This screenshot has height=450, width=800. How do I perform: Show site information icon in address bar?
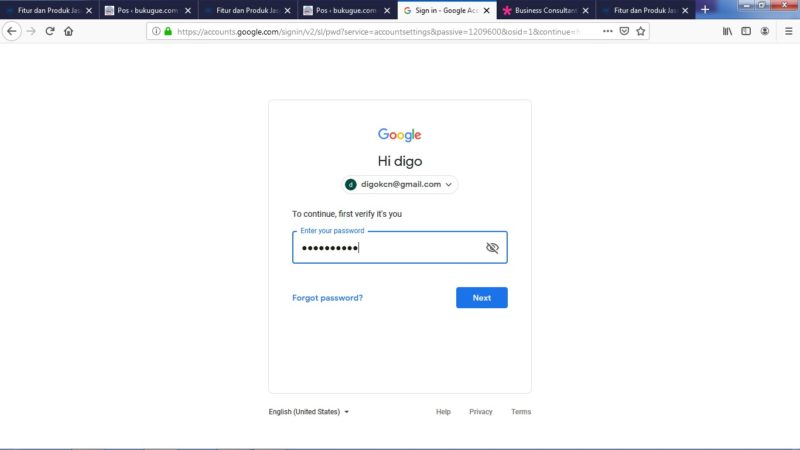(x=156, y=31)
